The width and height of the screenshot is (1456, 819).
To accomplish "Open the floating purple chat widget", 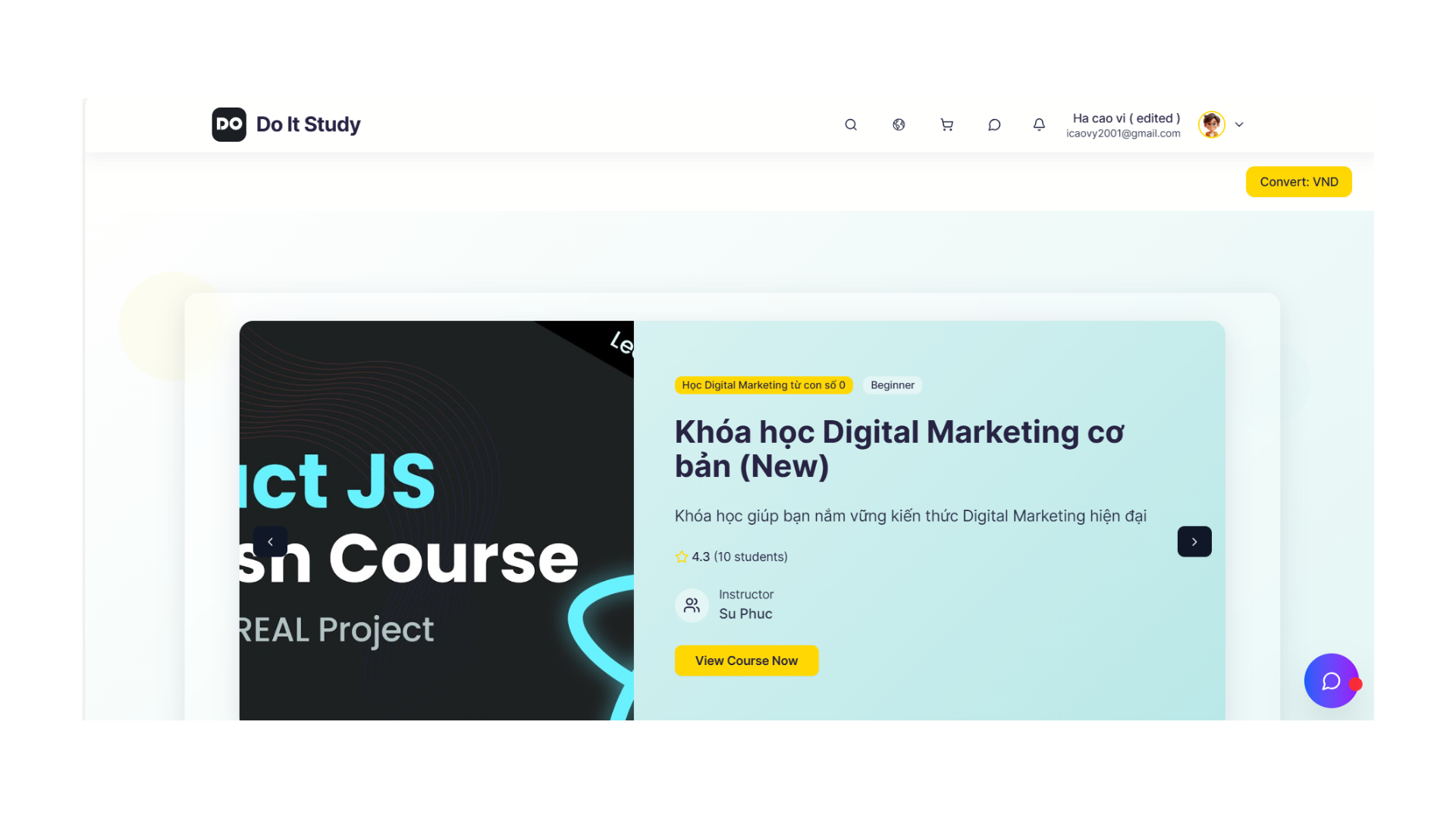I will (x=1331, y=681).
